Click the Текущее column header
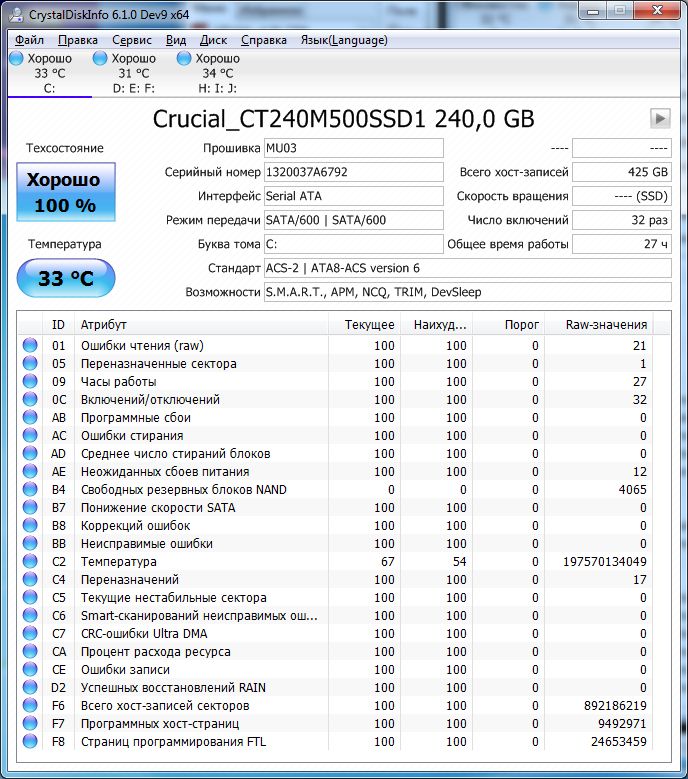 [364, 324]
